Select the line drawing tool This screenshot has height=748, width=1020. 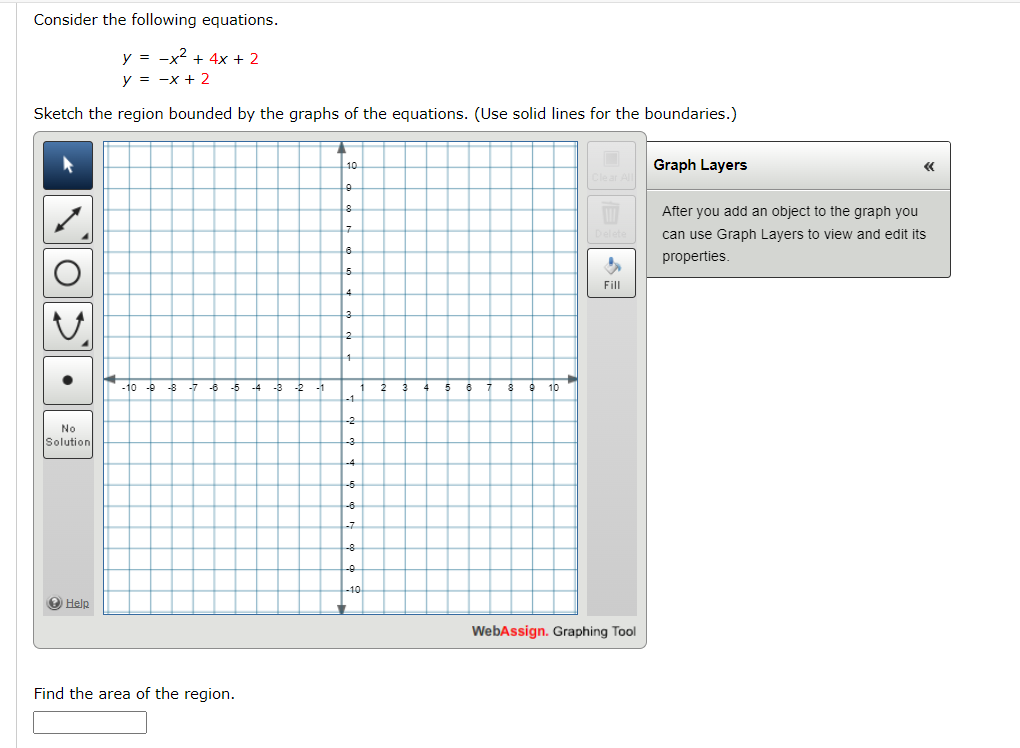[67, 218]
